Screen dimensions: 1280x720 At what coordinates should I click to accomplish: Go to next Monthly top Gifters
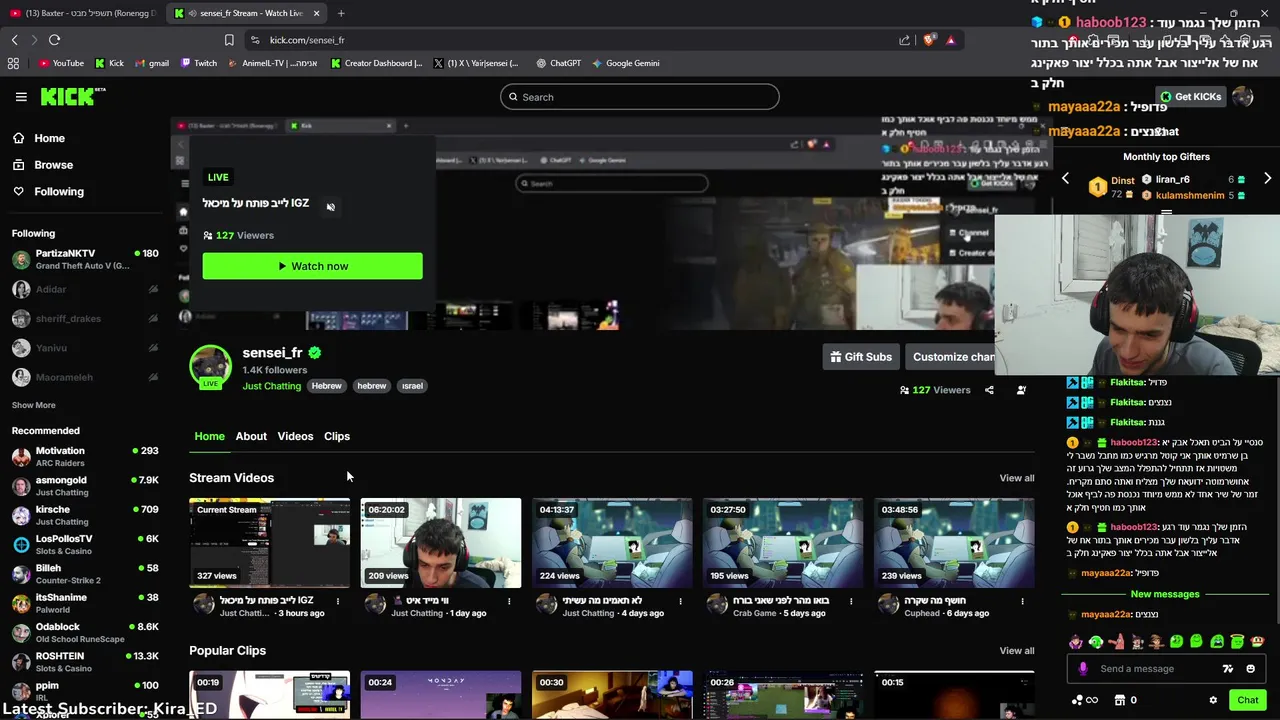(1267, 179)
